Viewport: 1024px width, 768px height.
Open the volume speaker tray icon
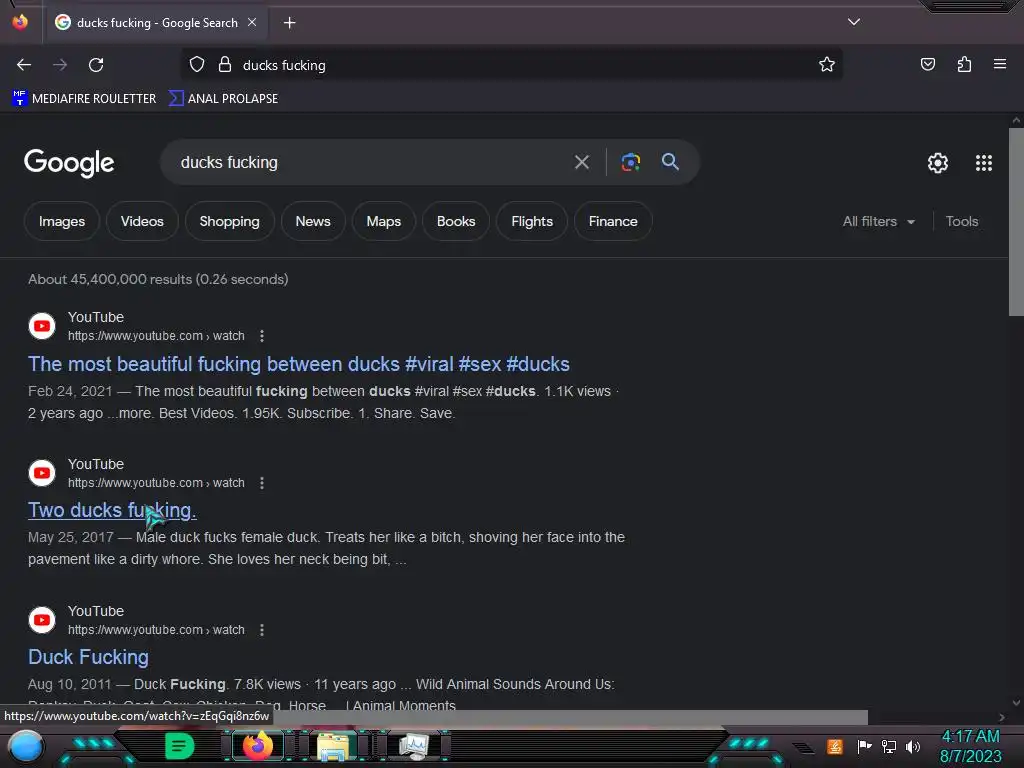tap(913, 746)
